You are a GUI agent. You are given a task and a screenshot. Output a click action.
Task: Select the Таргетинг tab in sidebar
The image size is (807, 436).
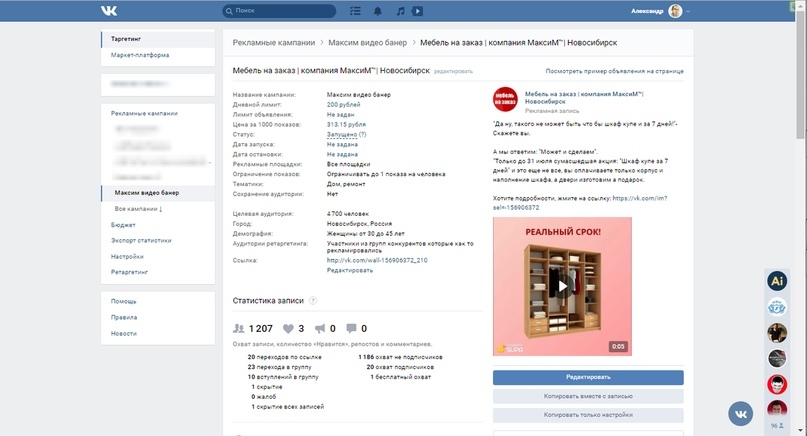[x=157, y=39]
